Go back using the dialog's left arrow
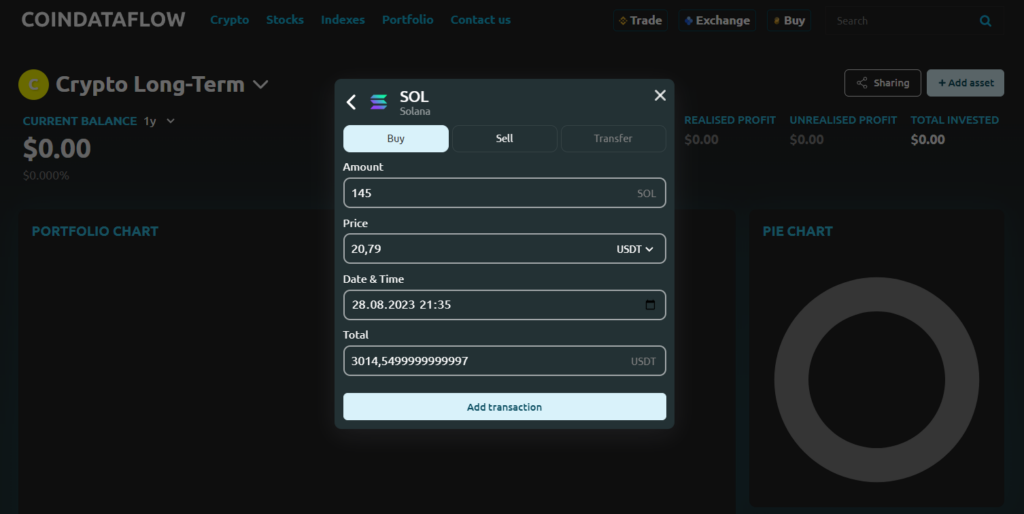 coord(351,102)
